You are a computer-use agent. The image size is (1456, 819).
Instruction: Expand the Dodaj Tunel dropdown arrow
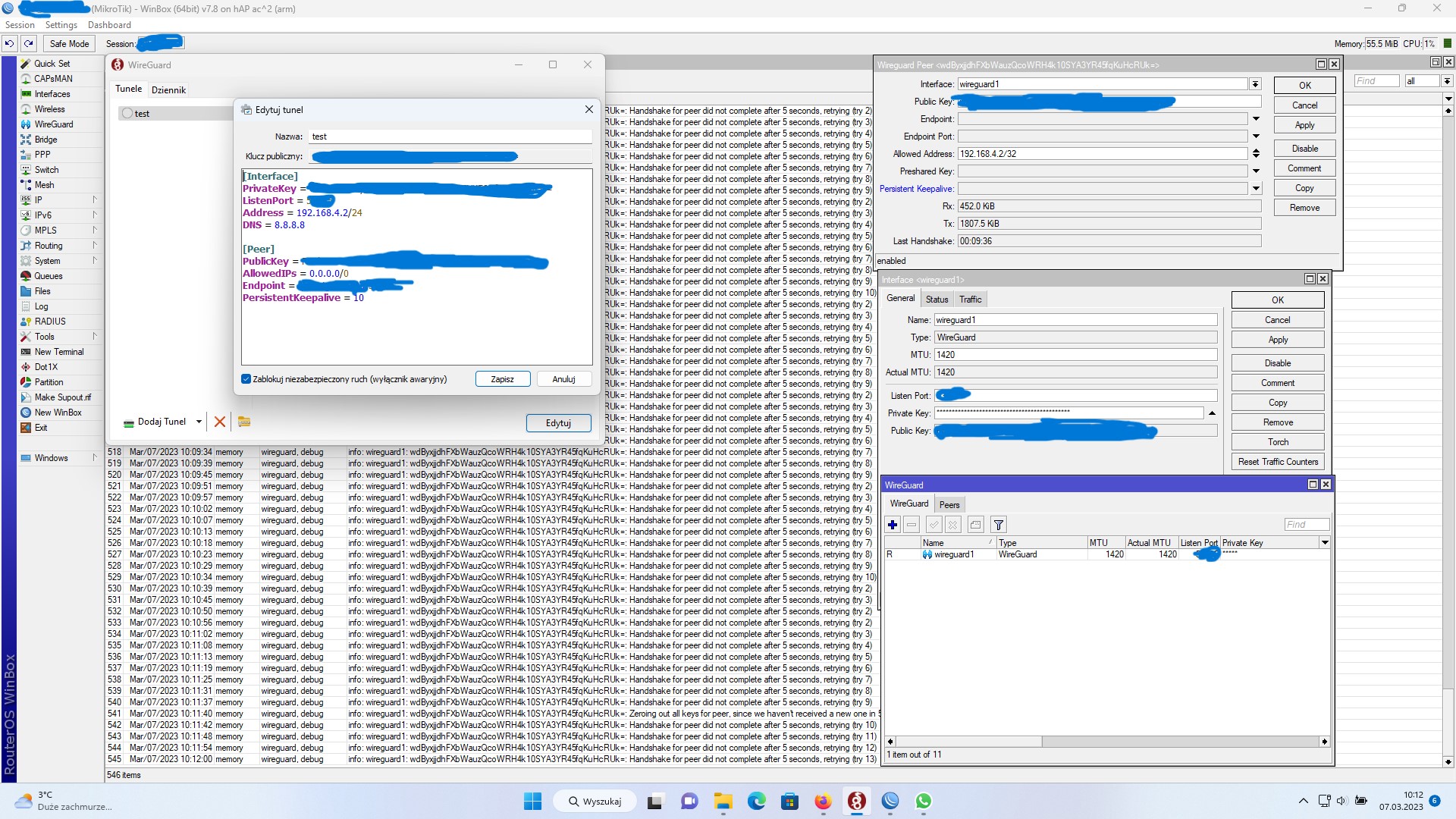199,422
